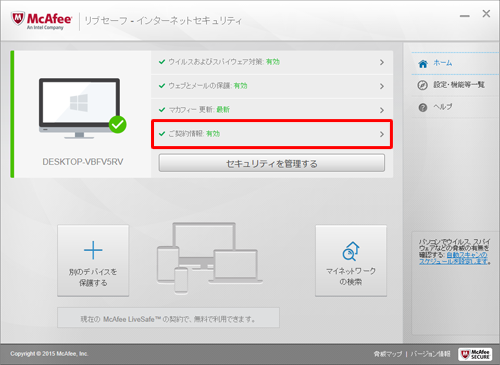The height and width of the screenshot is (365, 500).
Task: Open ご契約情報 status row
Action: coord(272,134)
